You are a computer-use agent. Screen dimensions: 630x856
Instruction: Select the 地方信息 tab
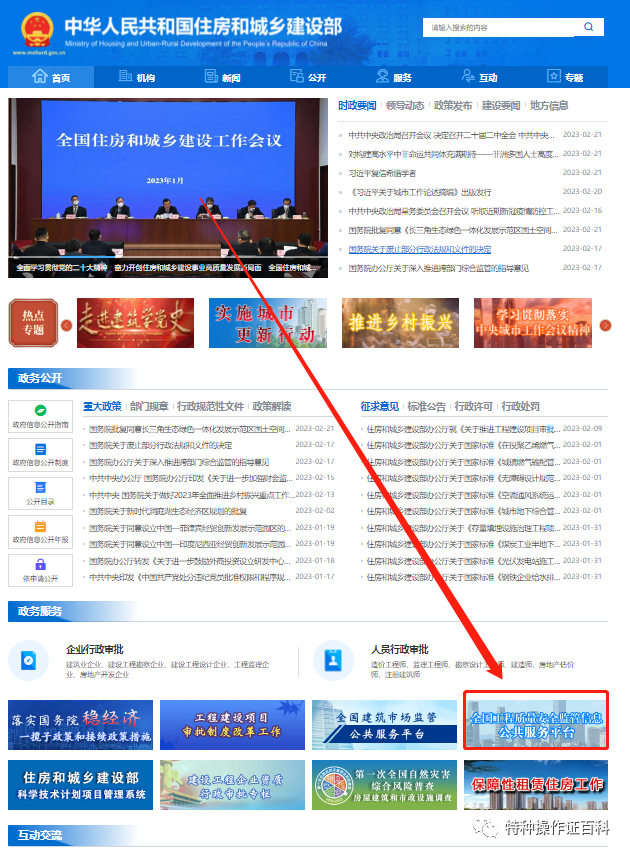tap(549, 105)
